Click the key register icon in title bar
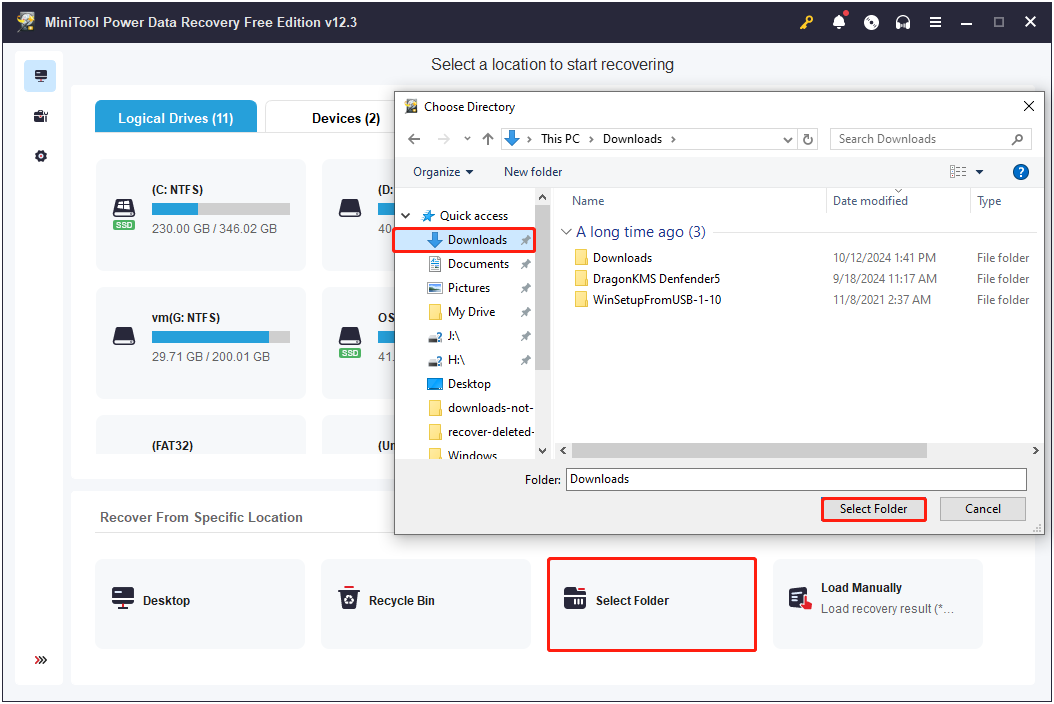 pos(807,22)
